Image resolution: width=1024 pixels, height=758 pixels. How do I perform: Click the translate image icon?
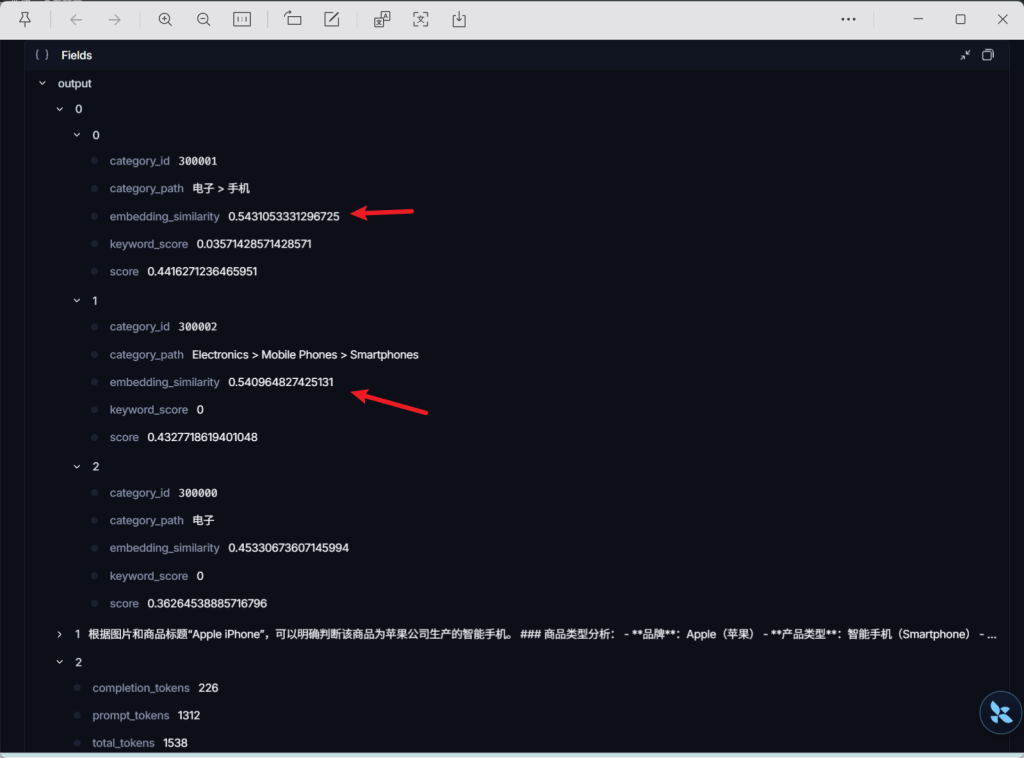coord(382,19)
